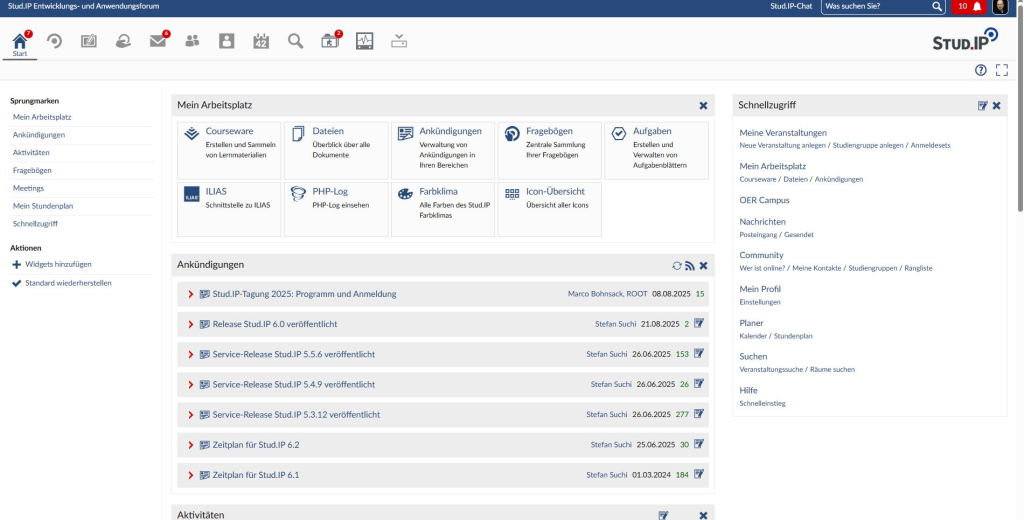The height and width of the screenshot is (520, 1024).
Task: Jump to Schnellzugriff in Sprungmarken
Action: (x=35, y=223)
